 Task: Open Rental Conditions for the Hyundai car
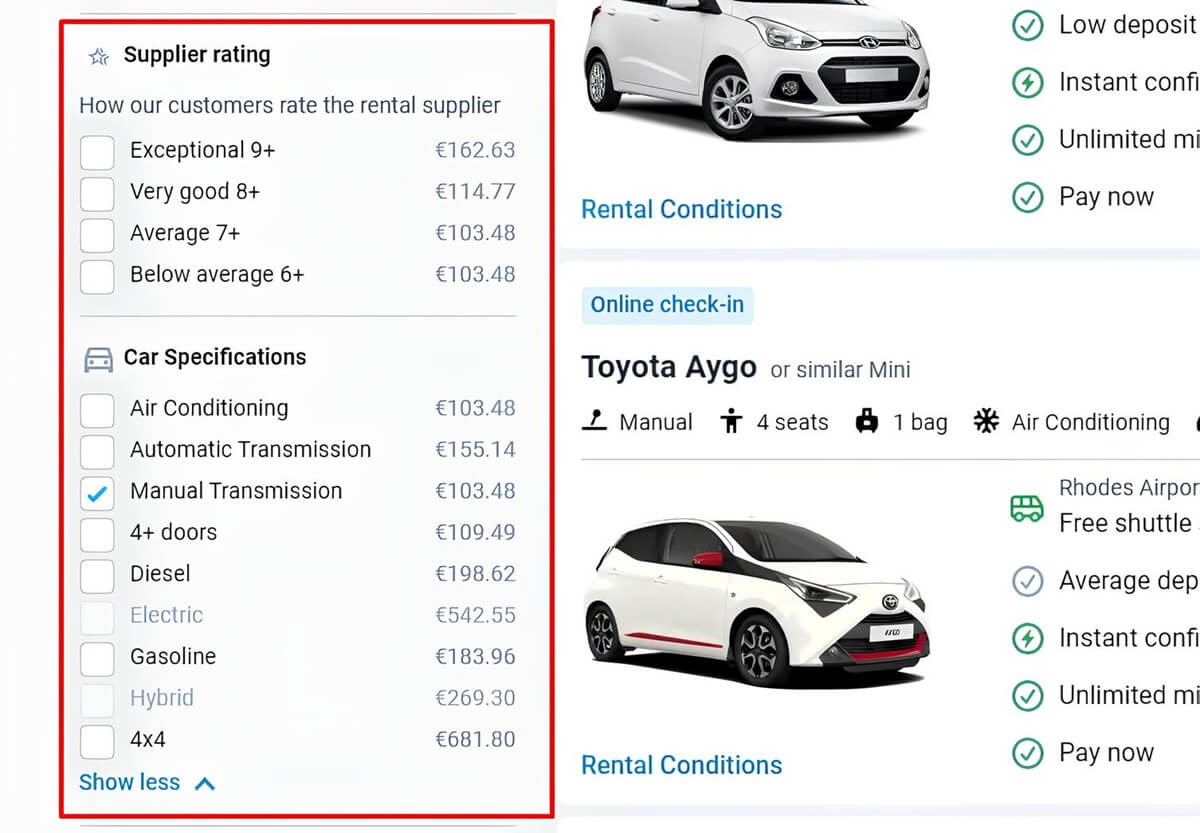coord(681,209)
